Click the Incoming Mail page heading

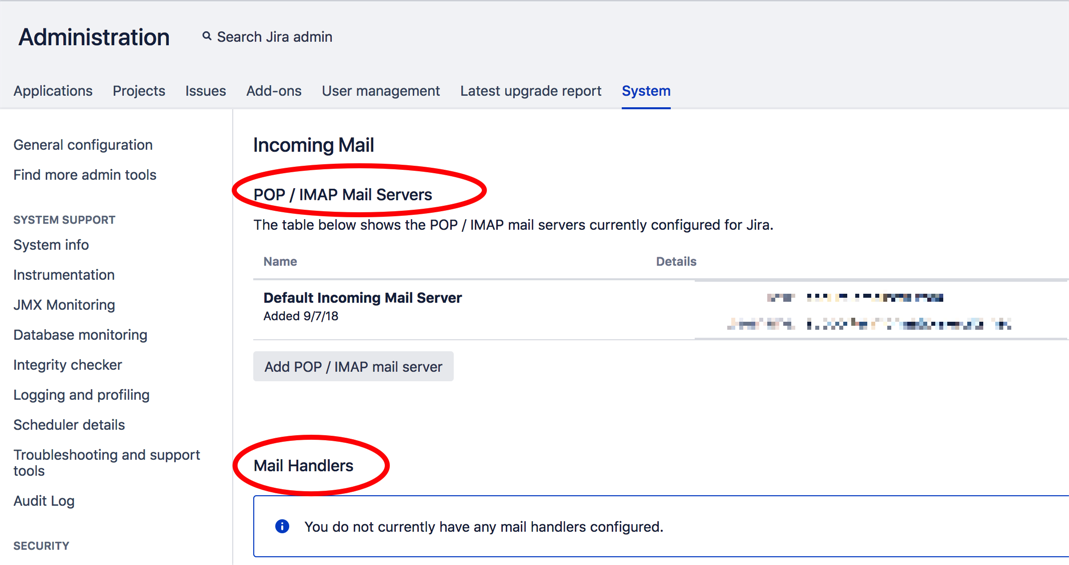click(314, 145)
